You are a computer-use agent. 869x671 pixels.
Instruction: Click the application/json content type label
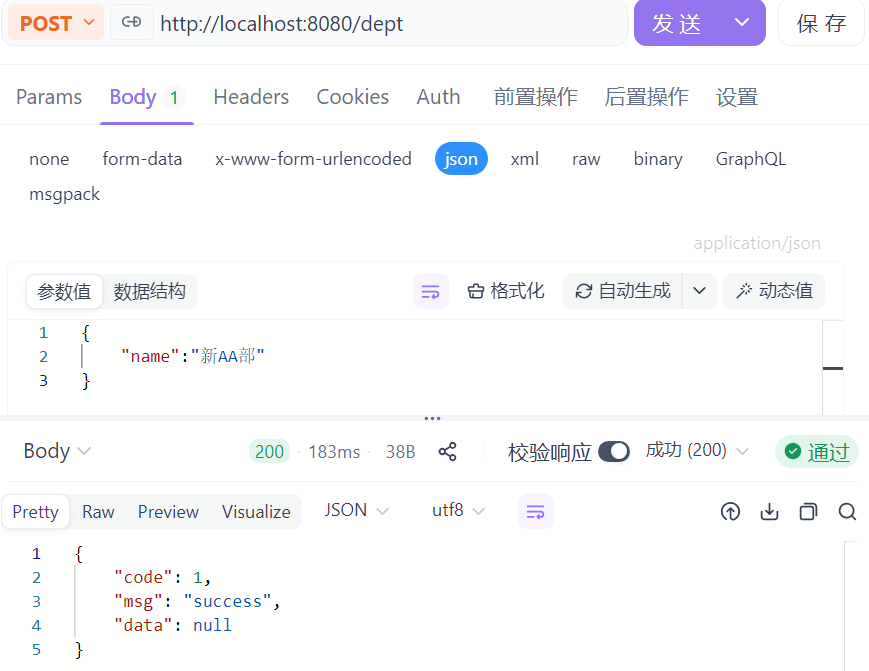(756, 243)
